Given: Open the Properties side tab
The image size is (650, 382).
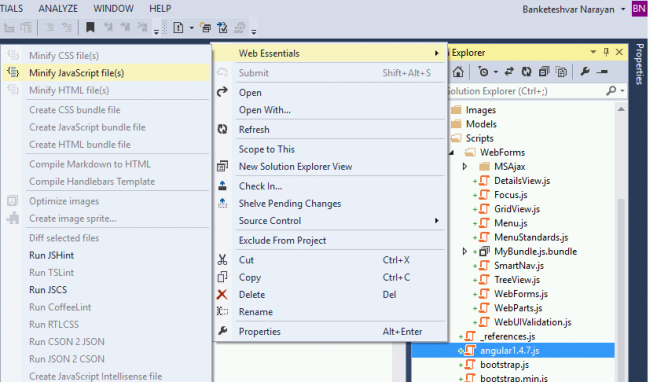Looking at the screenshot, I should (640, 64).
